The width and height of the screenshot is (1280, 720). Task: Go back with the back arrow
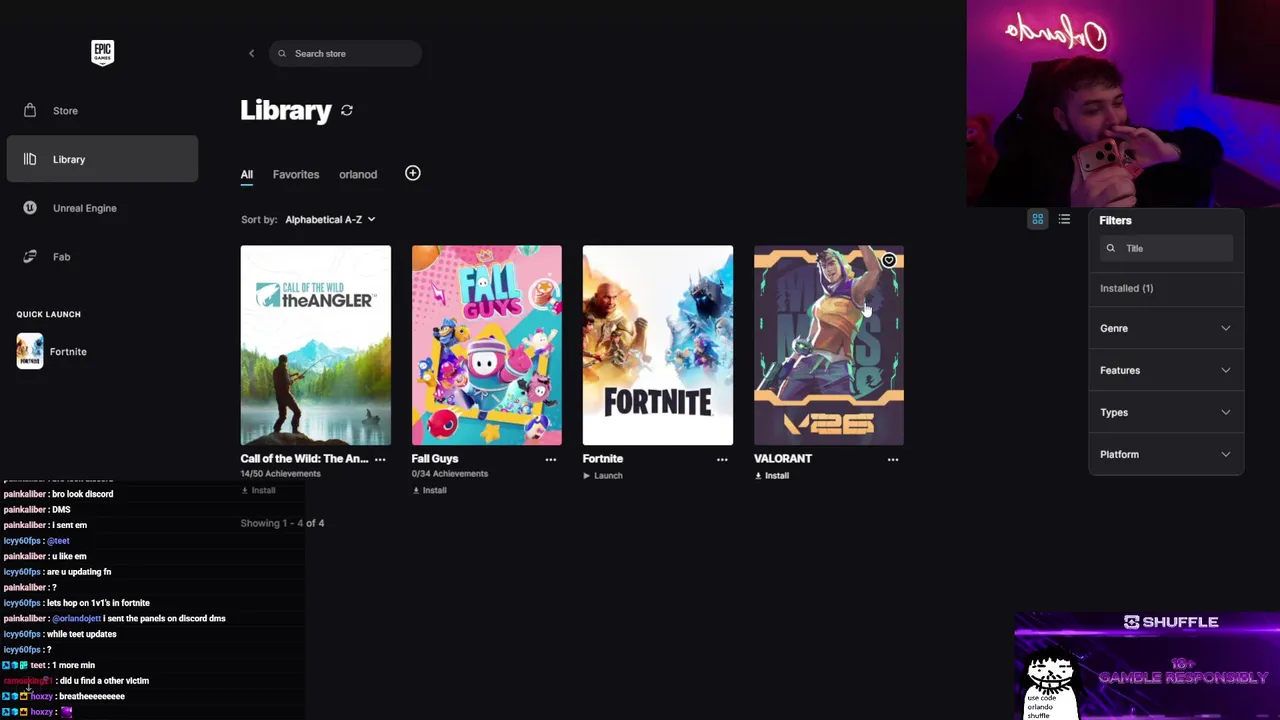[x=251, y=53]
